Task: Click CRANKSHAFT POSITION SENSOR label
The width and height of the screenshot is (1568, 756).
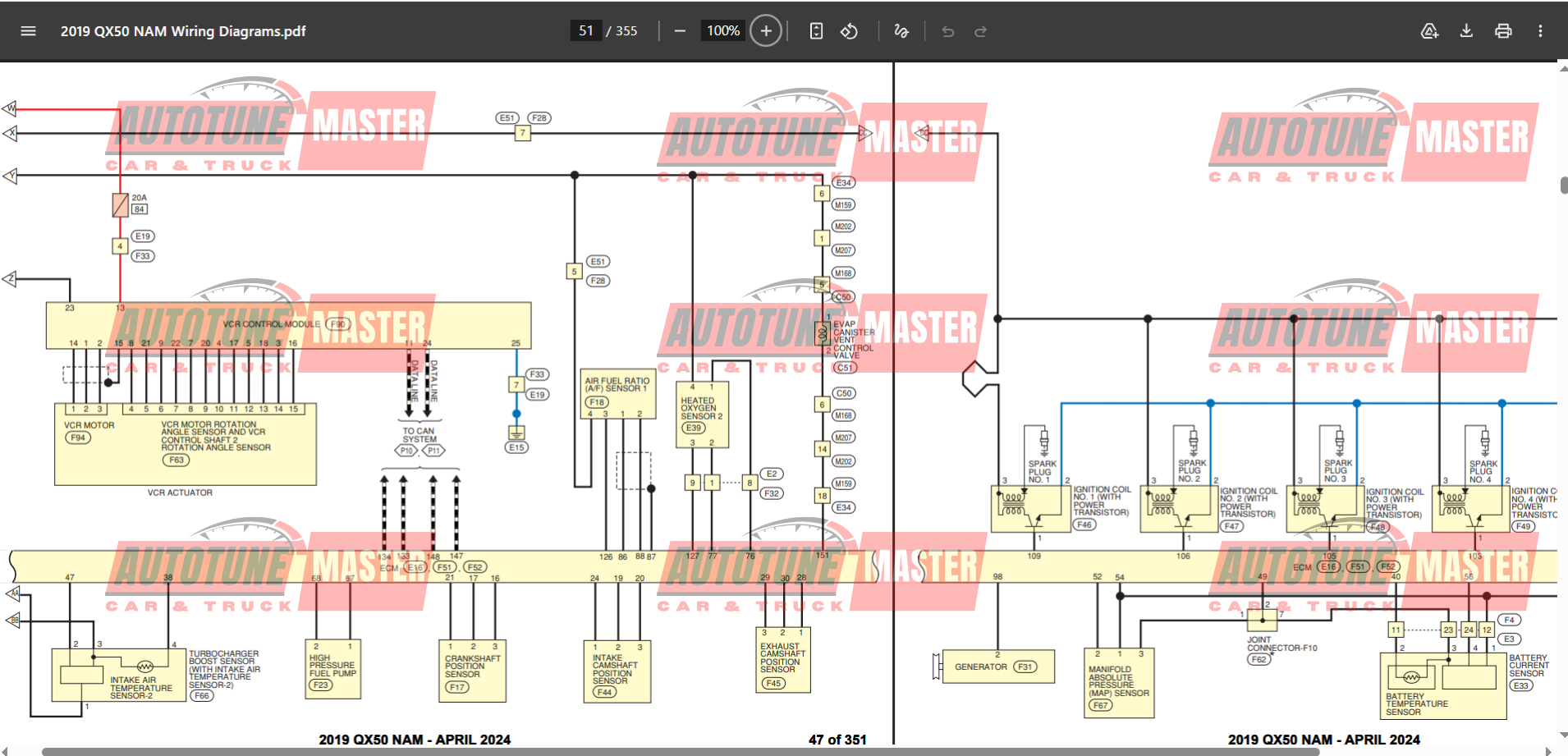Action: [472, 667]
